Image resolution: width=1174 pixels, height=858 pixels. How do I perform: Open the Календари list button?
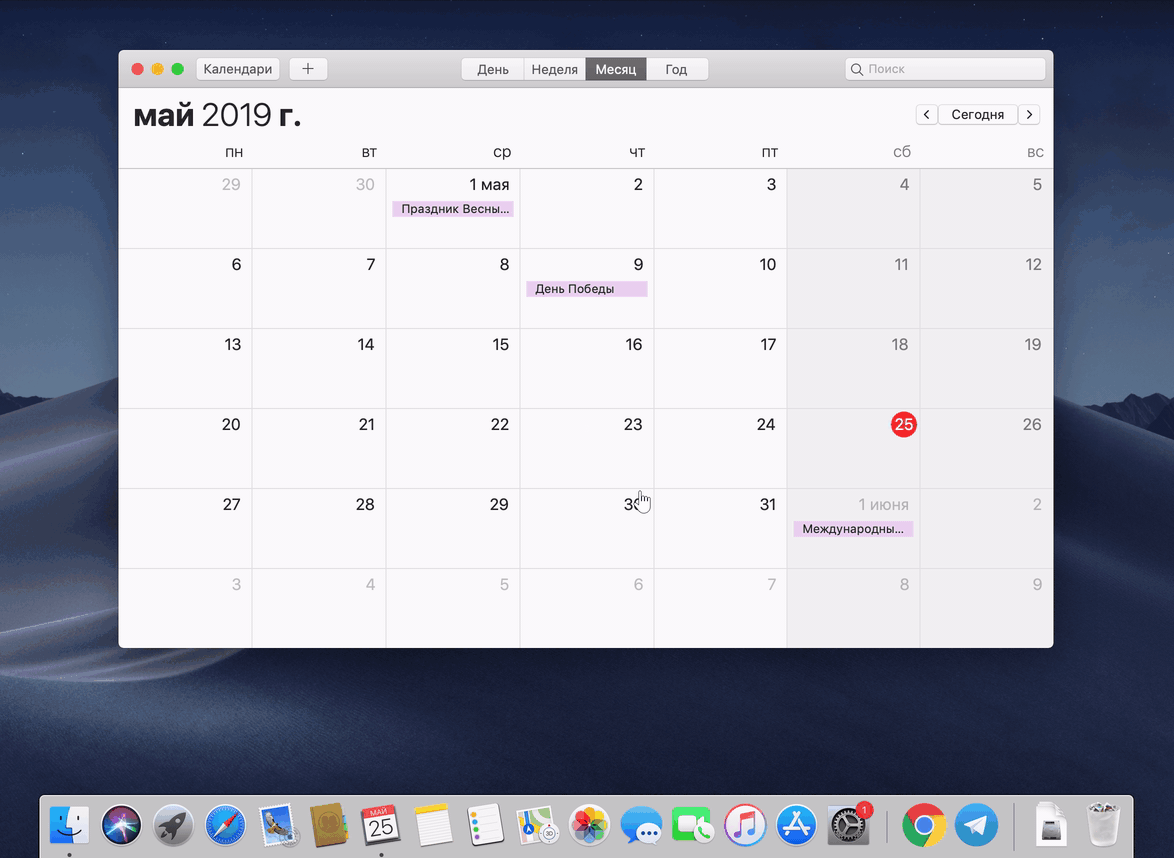pos(238,69)
